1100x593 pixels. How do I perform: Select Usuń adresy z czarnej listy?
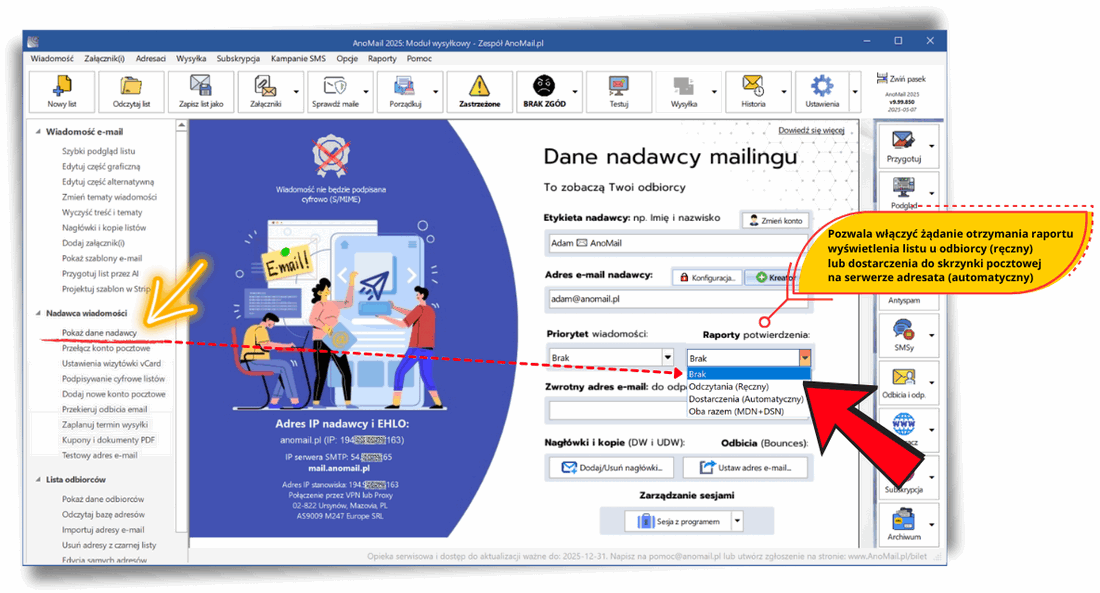109,545
